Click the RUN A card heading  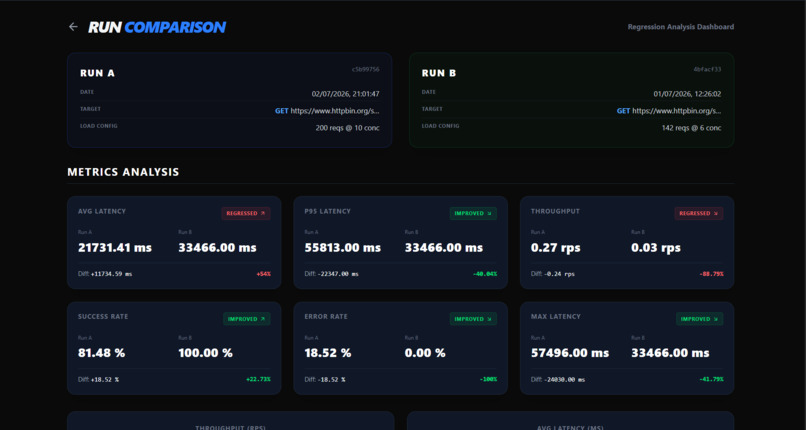97,73
